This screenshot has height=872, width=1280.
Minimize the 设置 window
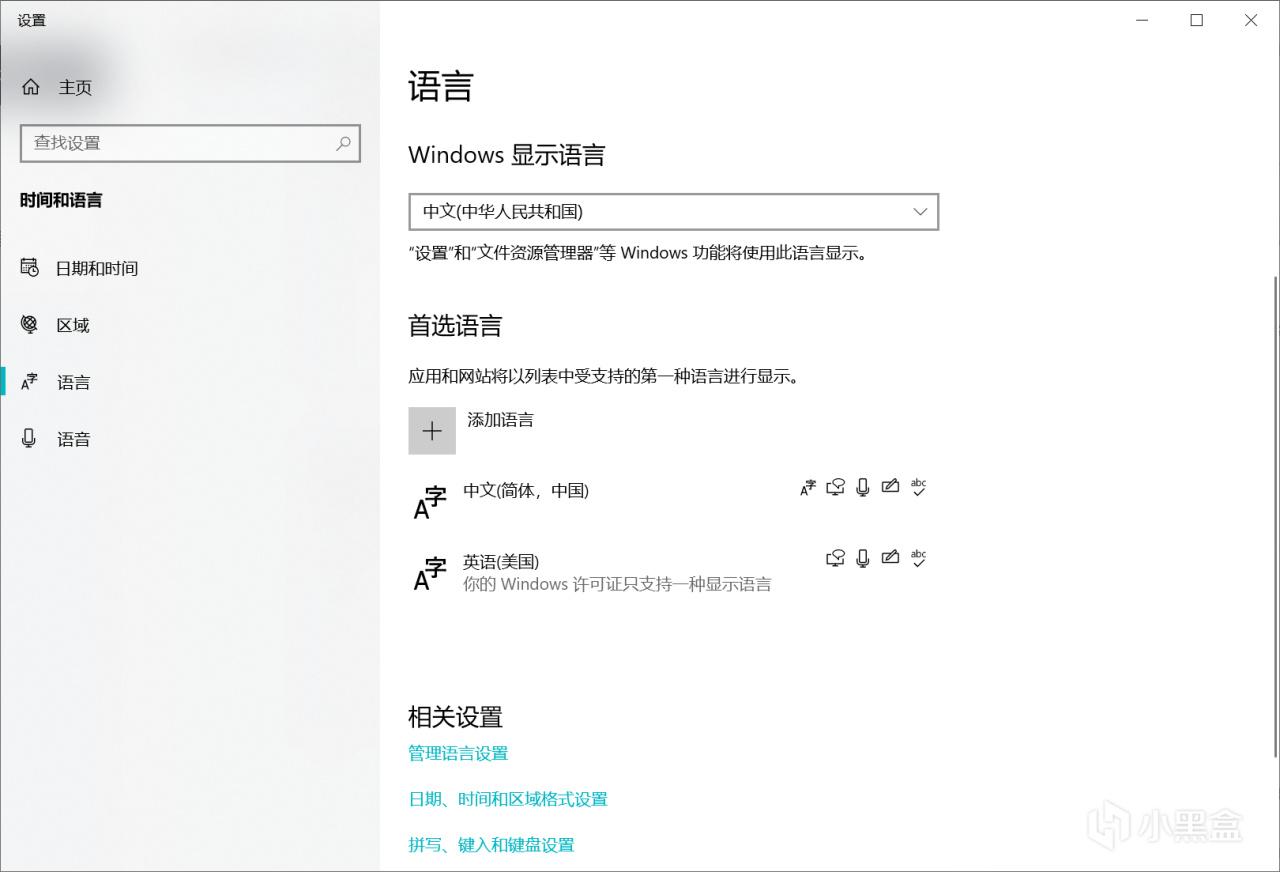click(x=1142, y=20)
